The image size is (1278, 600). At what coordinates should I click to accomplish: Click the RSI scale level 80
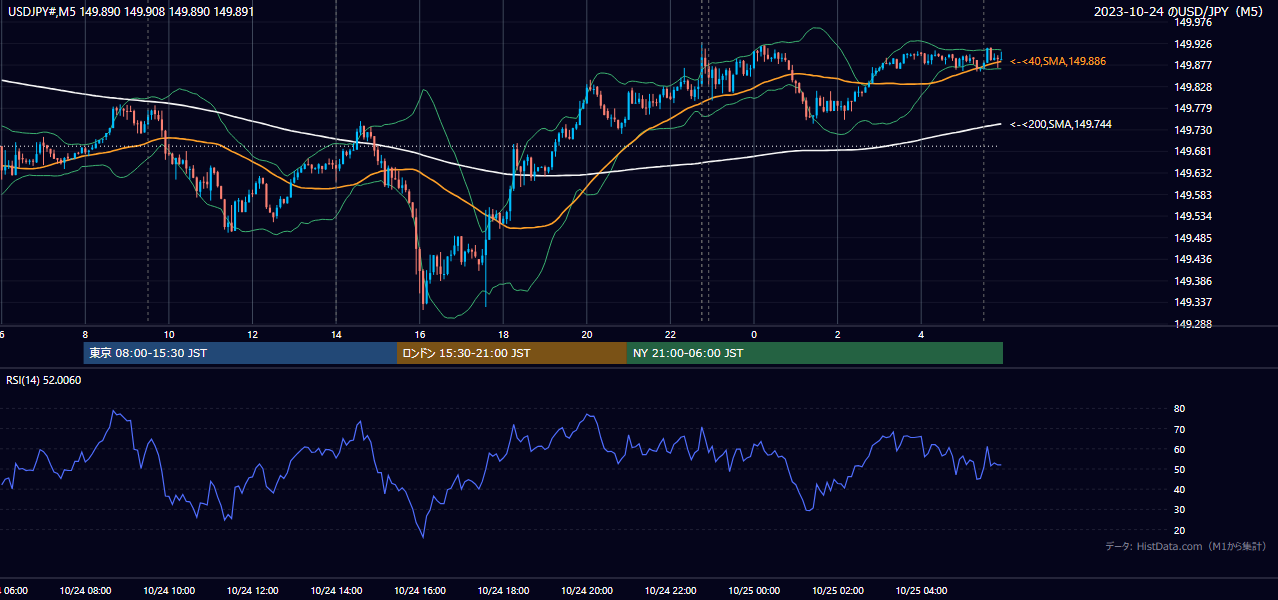coord(1179,409)
